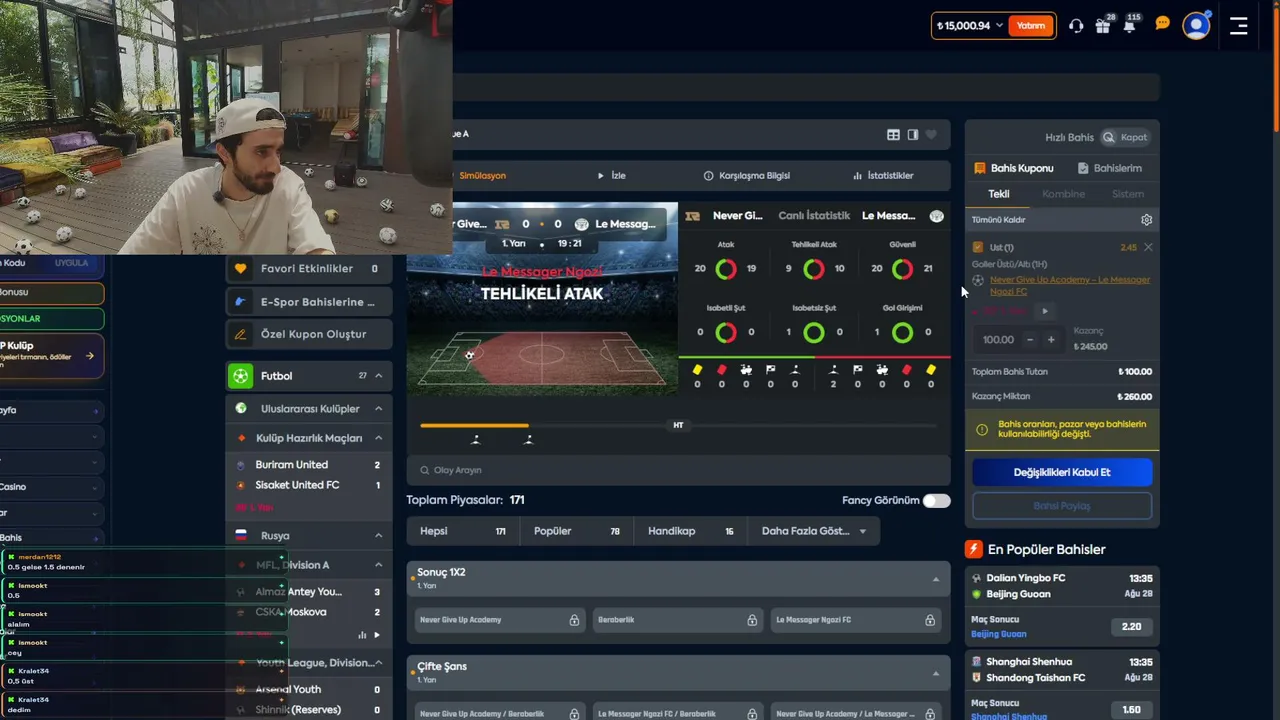Click the E-Spor Bahislerine icon
This screenshot has height=720, width=1280.
[240, 301]
